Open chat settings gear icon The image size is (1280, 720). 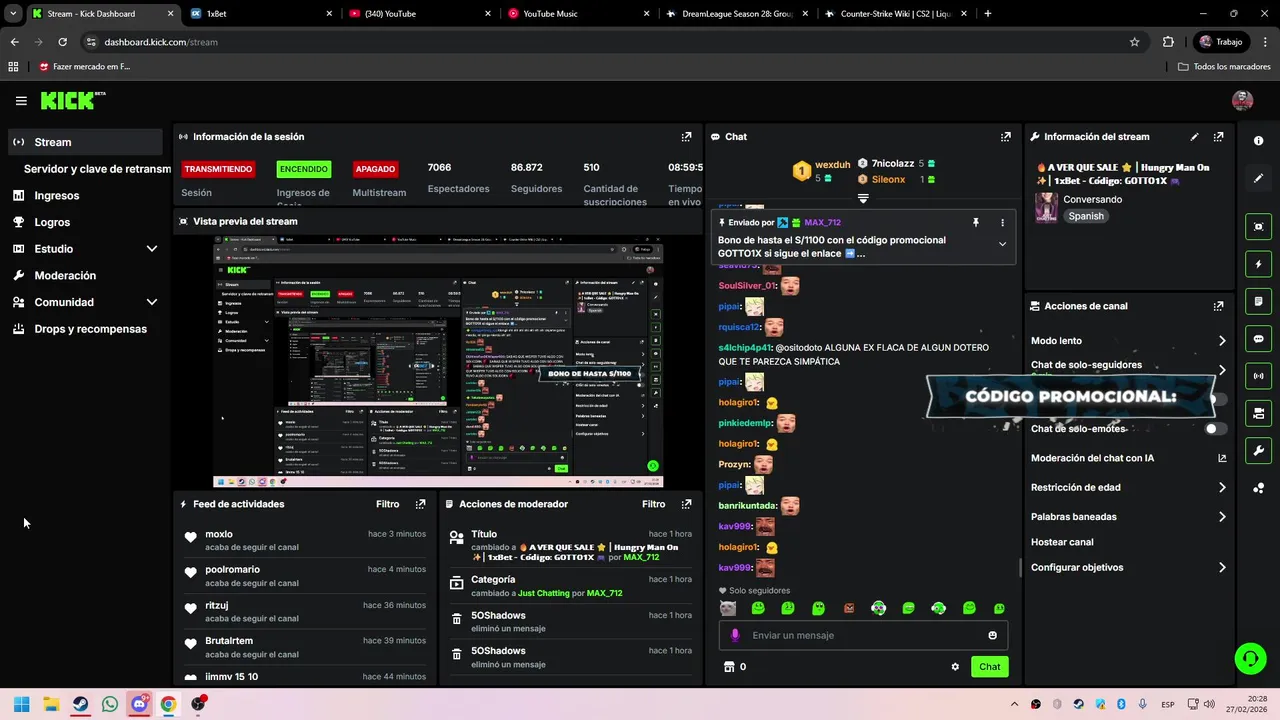click(x=955, y=667)
